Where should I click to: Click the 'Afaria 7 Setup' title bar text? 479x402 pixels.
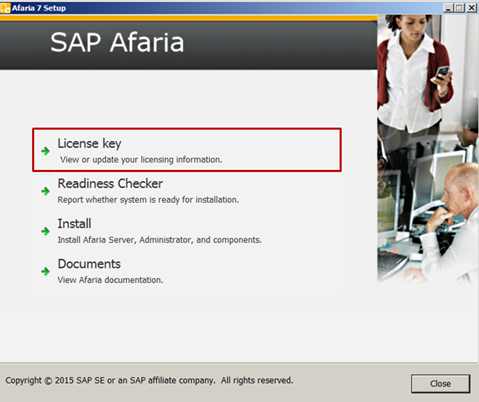[39, 8]
